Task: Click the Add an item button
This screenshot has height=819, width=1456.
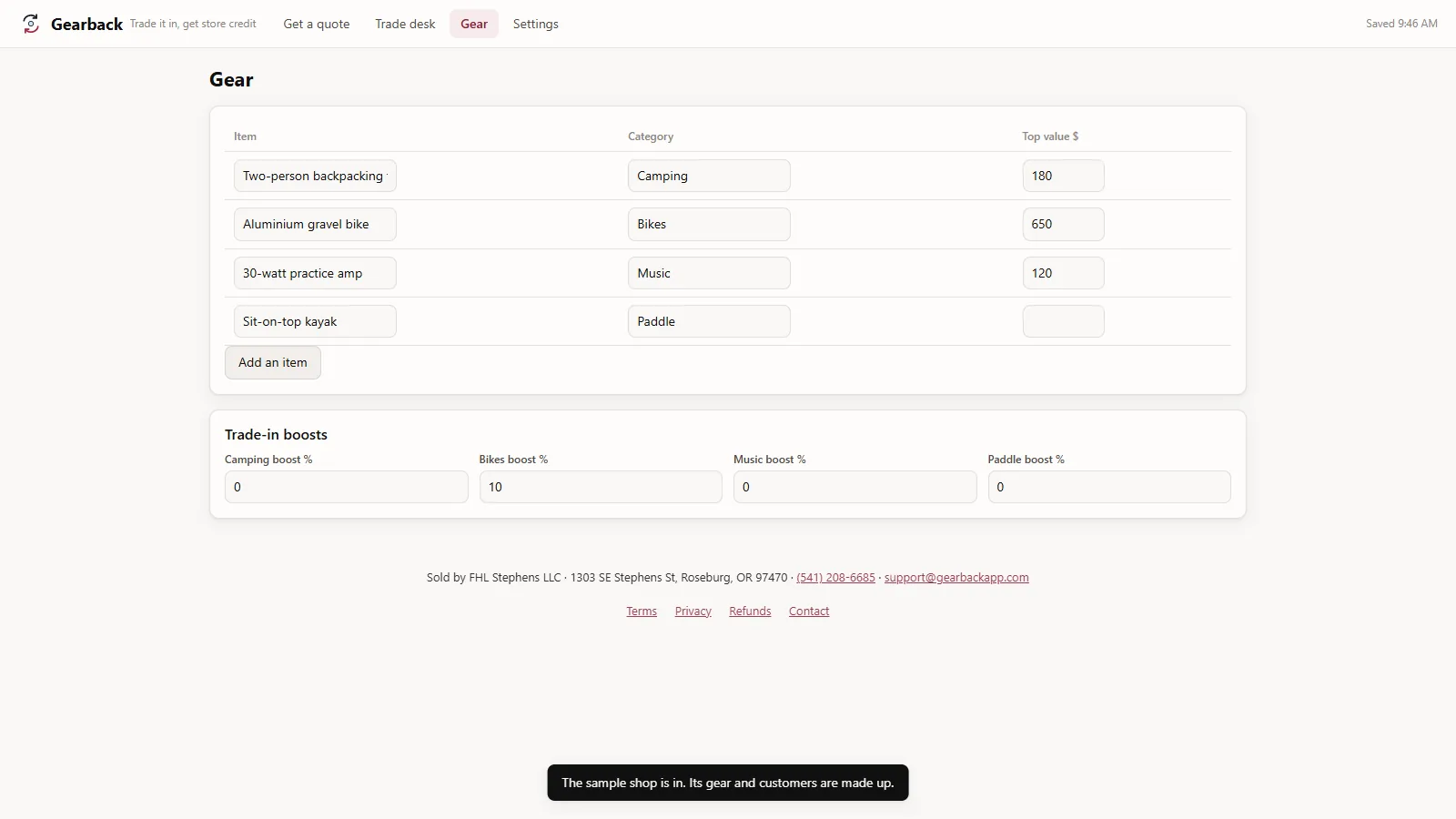Action: pos(273,362)
